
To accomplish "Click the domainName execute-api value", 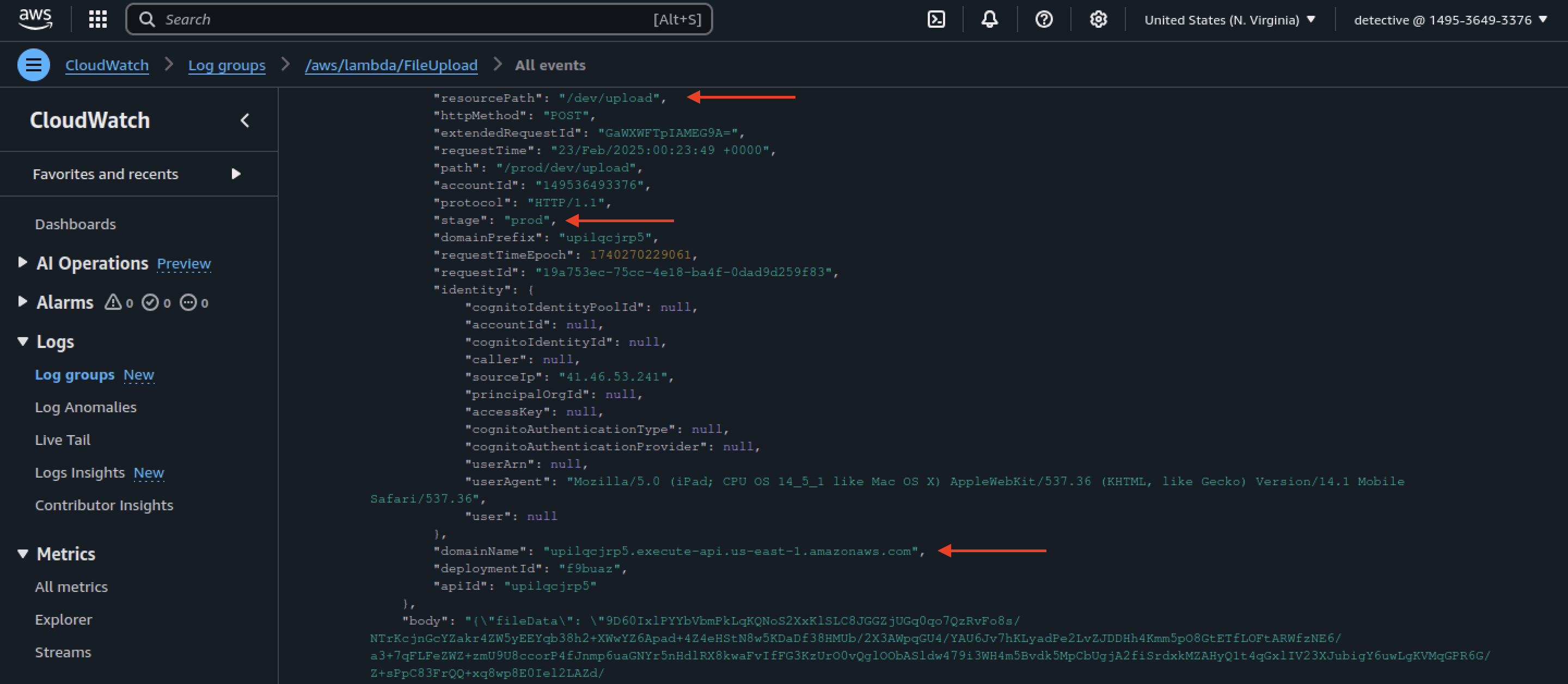I will tap(731, 551).
